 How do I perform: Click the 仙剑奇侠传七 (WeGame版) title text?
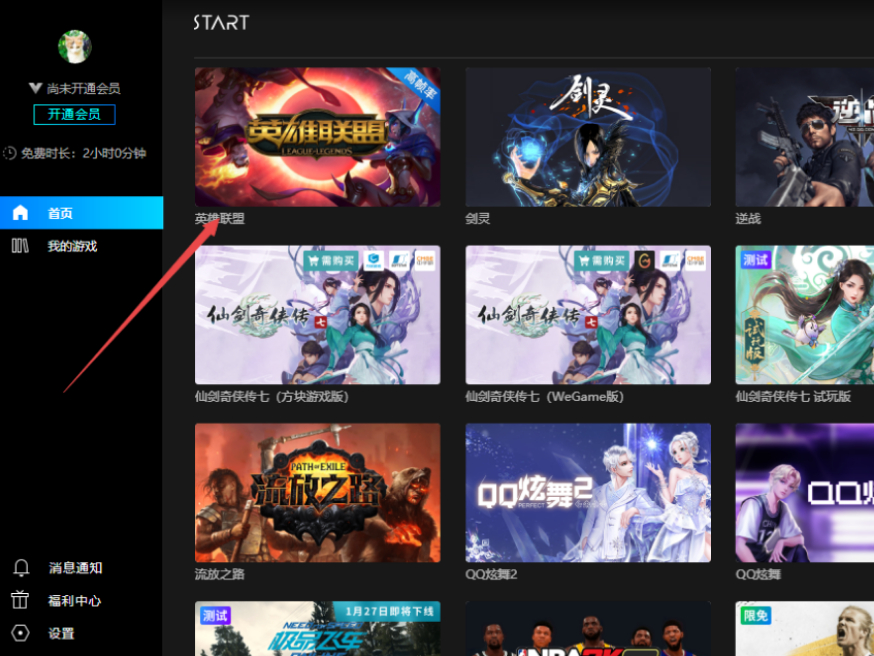pyautogui.click(x=545, y=396)
